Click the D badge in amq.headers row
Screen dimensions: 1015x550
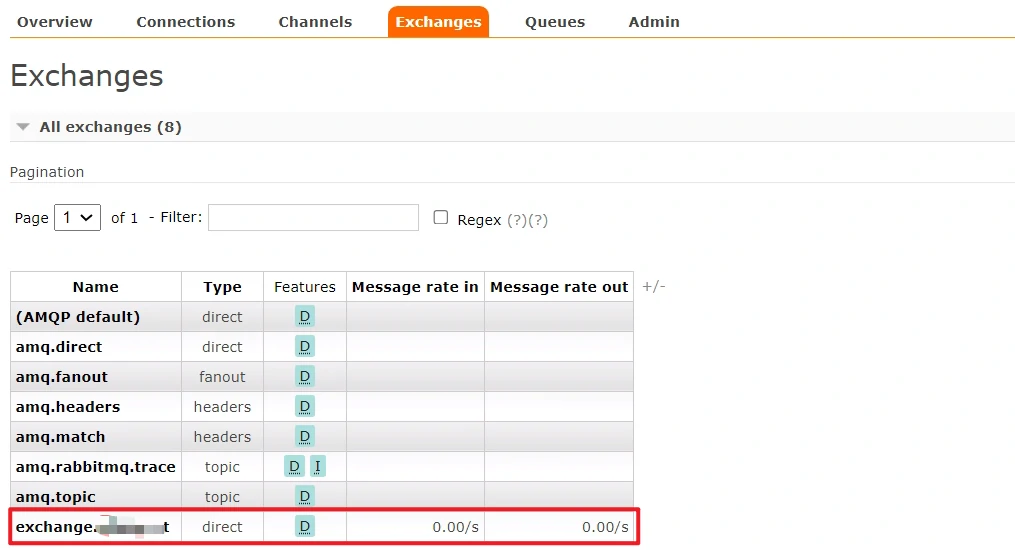point(305,407)
